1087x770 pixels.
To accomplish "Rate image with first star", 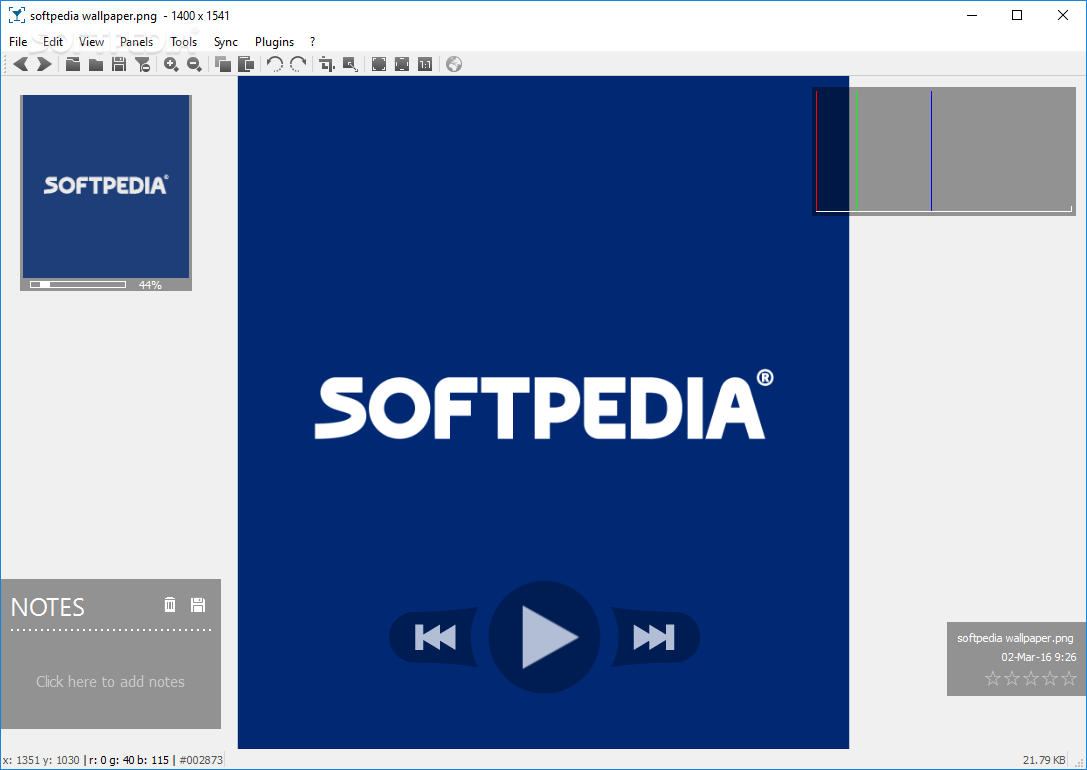I will pyautogui.click(x=993, y=678).
